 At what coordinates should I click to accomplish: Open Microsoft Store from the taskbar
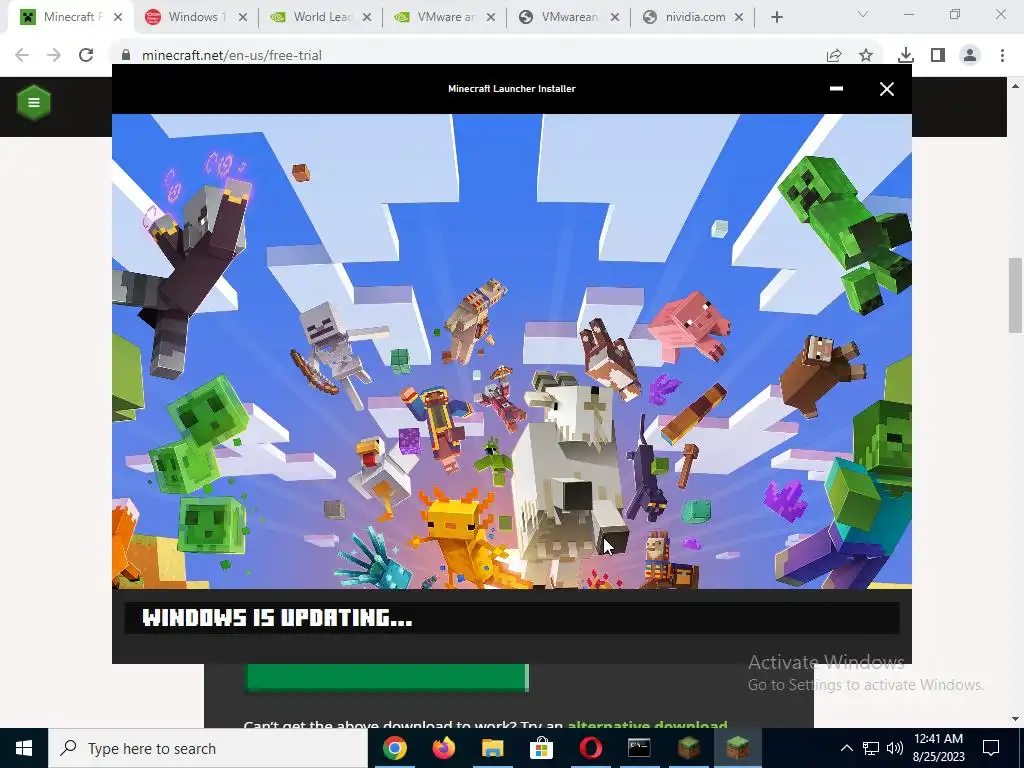tap(541, 748)
